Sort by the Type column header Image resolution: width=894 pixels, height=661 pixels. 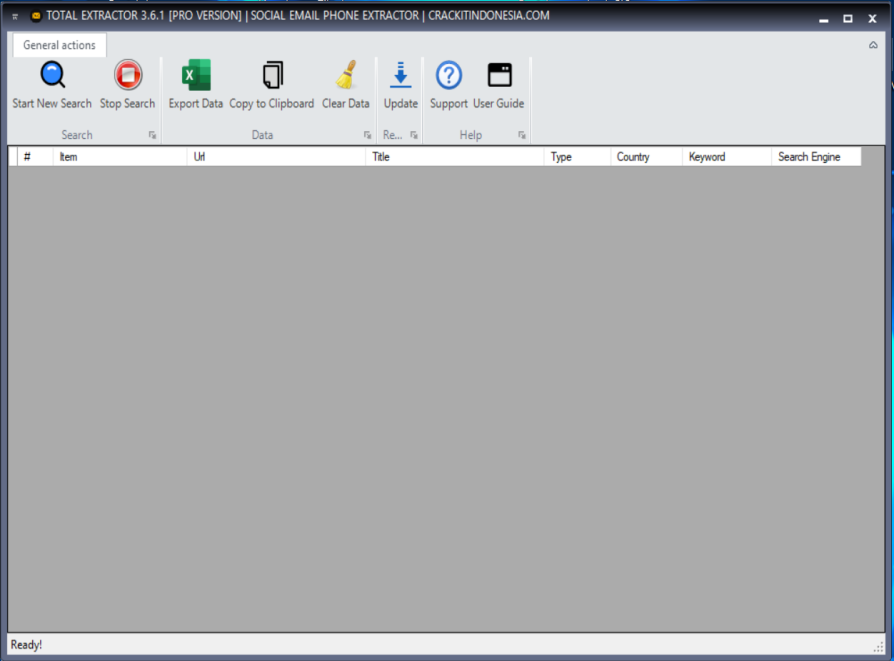pos(577,157)
